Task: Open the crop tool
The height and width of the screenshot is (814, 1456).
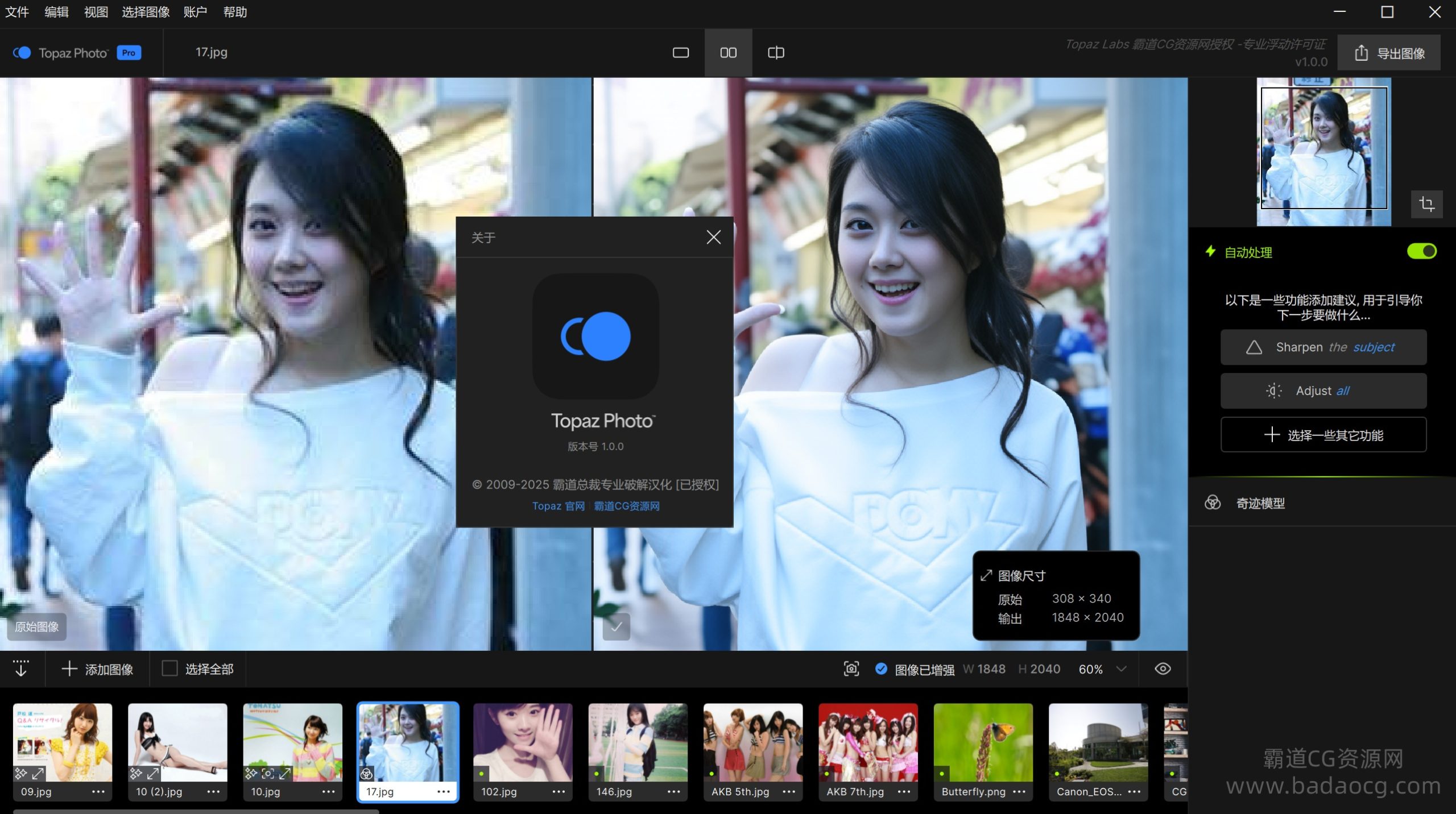Action: click(1426, 204)
